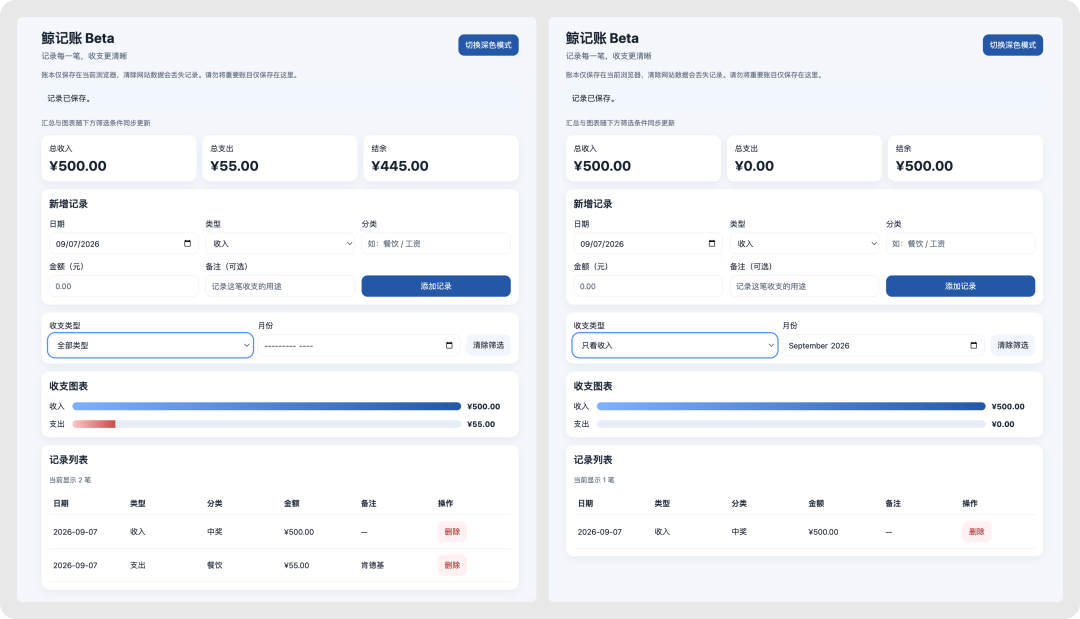Toggle dark mode button in left panel
Viewport: 1080px width, 619px height.
[488, 45]
